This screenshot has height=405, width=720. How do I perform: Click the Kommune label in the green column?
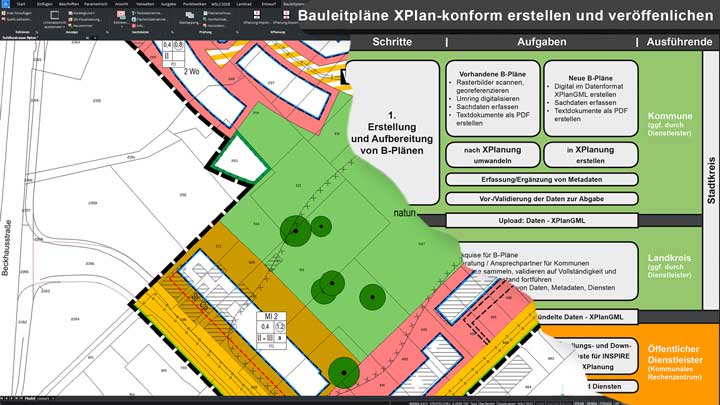click(670, 116)
